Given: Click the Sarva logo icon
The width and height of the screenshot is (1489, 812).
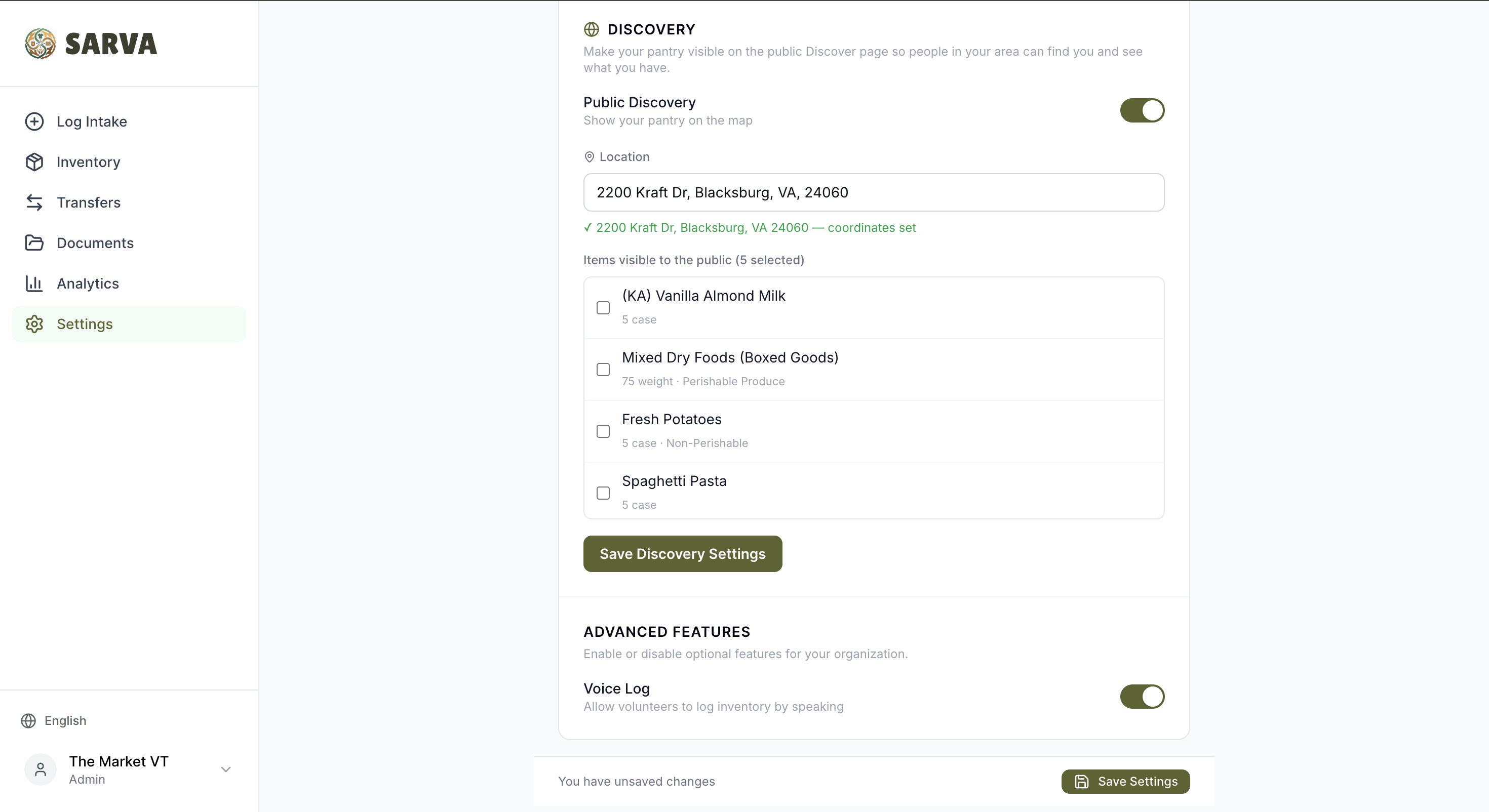Looking at the screenshot, I should (40, 44).
